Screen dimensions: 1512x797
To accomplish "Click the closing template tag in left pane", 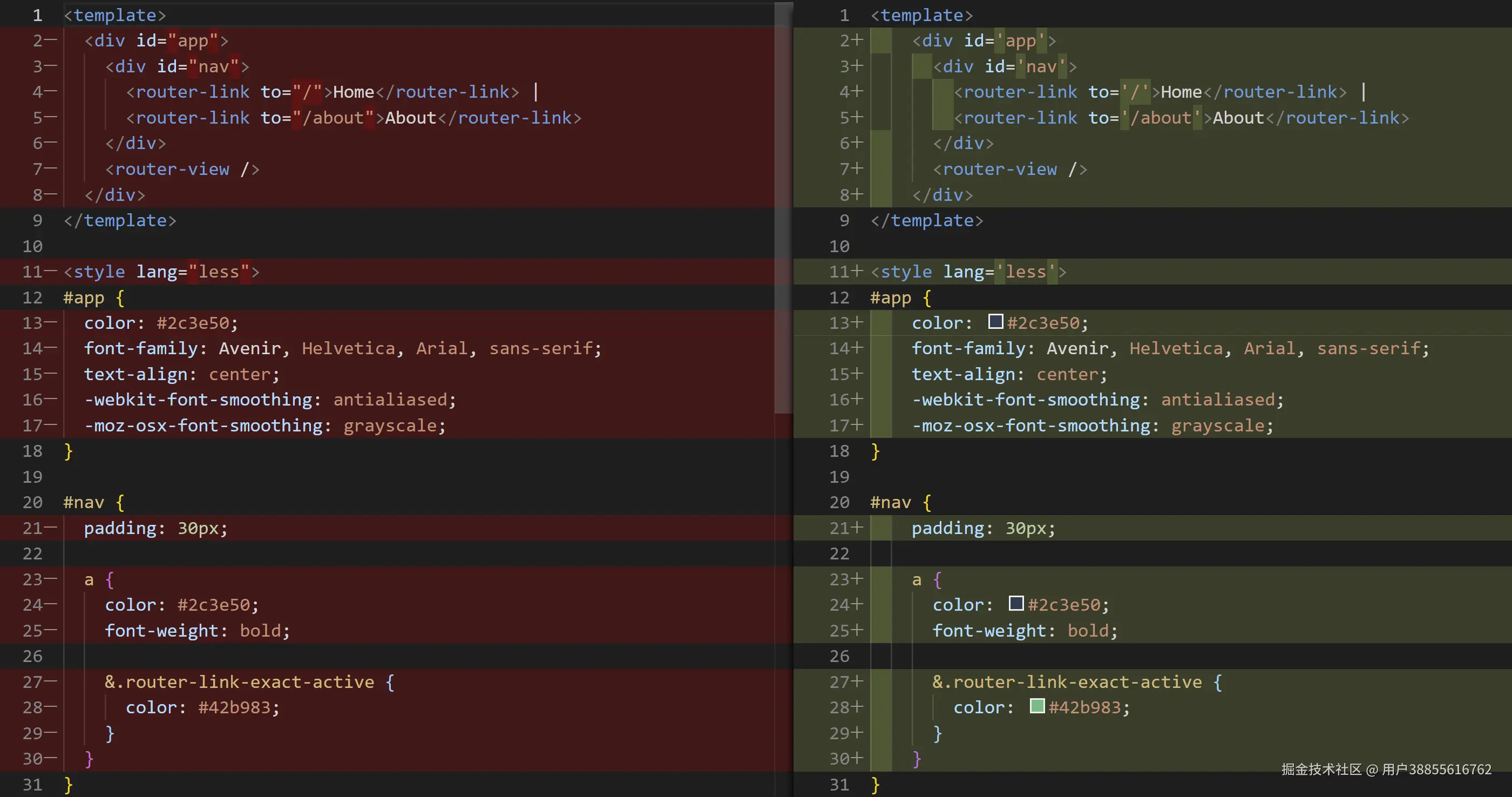I will (120, 220).
